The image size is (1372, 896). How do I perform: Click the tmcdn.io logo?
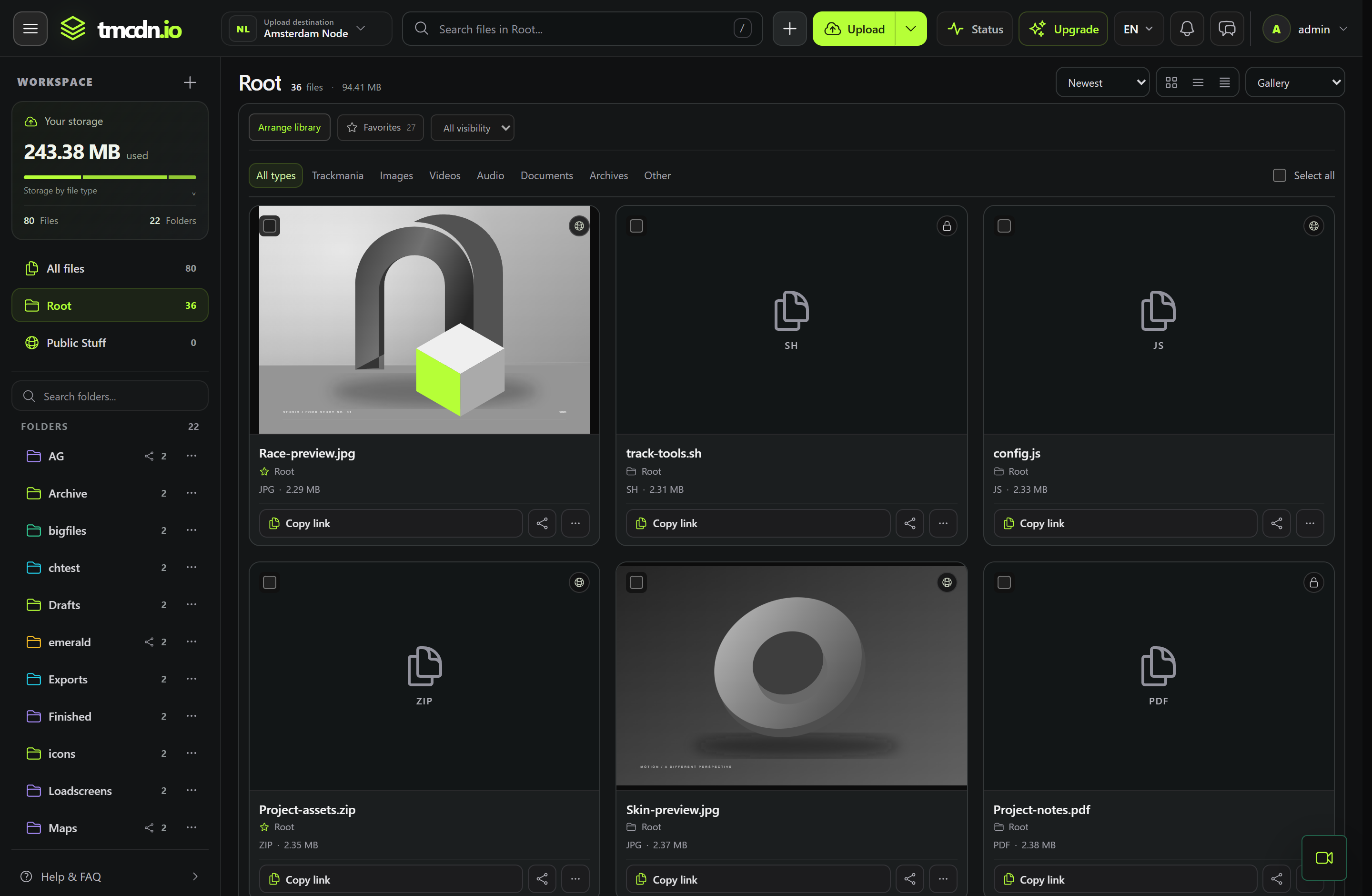pos(121,28)
